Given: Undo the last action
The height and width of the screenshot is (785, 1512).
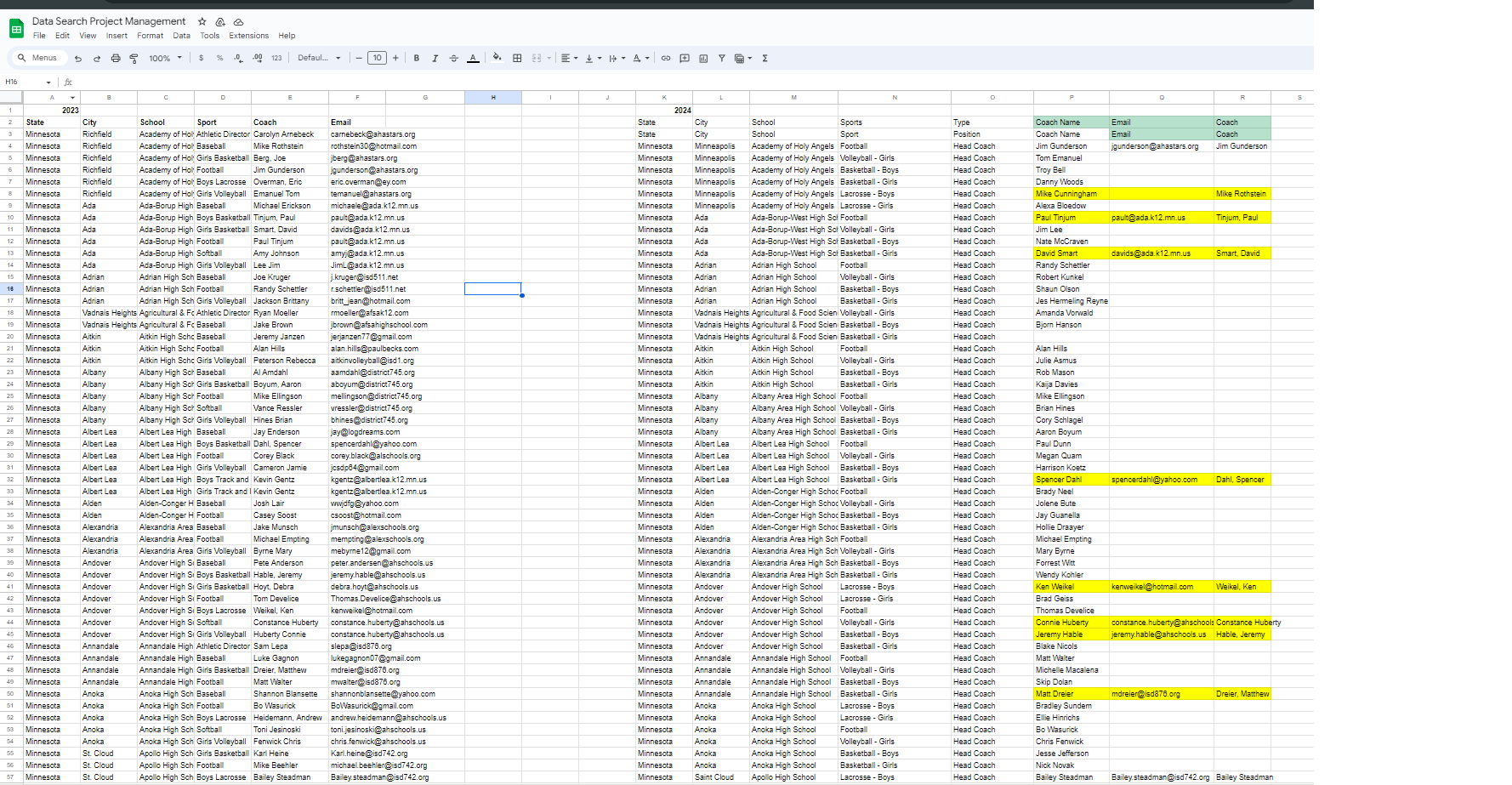Looking at the screenshot, I should pyautogui.click(x=78, y=59).
